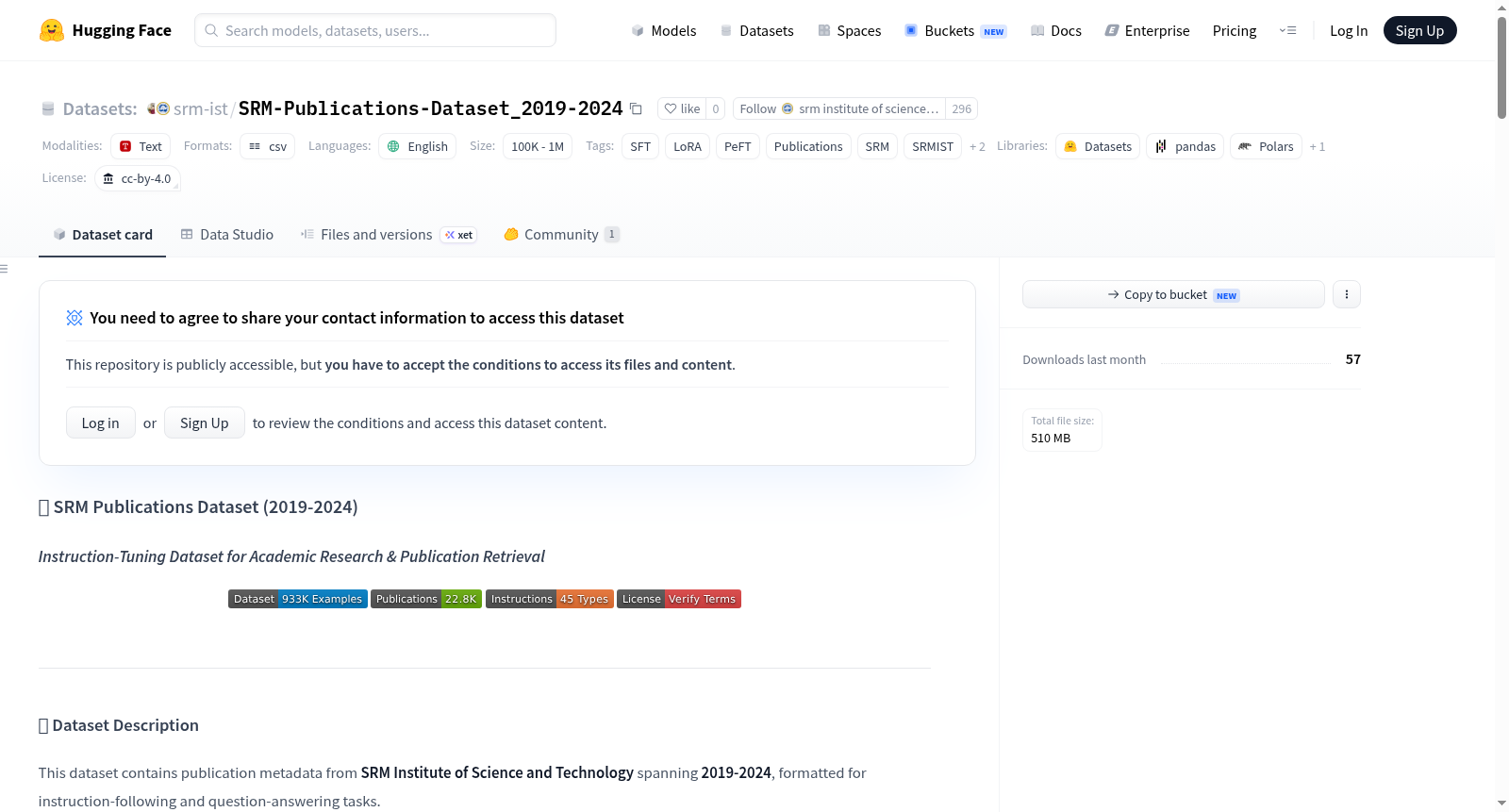Select the pandas library tag
Viewport: 1509px width, 812px height.
pos(1185,146)
